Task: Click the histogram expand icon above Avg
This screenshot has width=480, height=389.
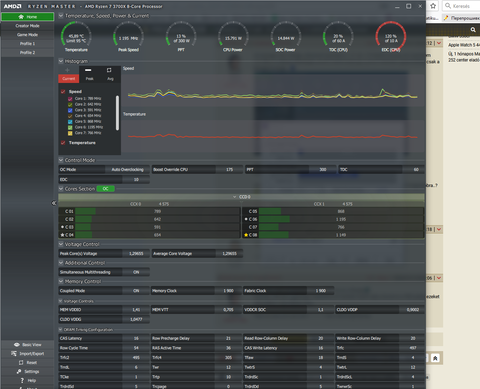Action: 109,70
